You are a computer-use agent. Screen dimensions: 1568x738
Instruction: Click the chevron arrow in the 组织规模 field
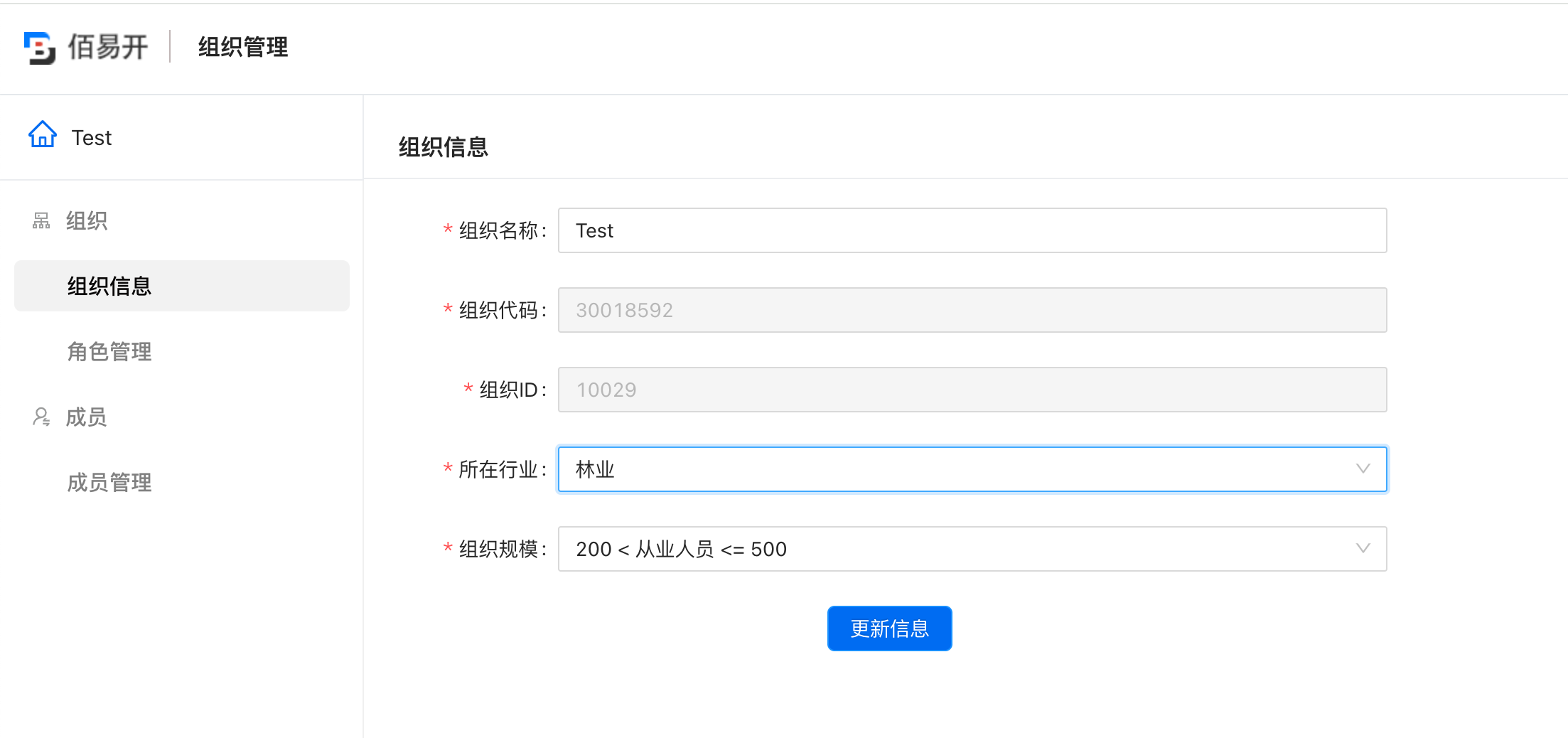(x=1363, y=548)
